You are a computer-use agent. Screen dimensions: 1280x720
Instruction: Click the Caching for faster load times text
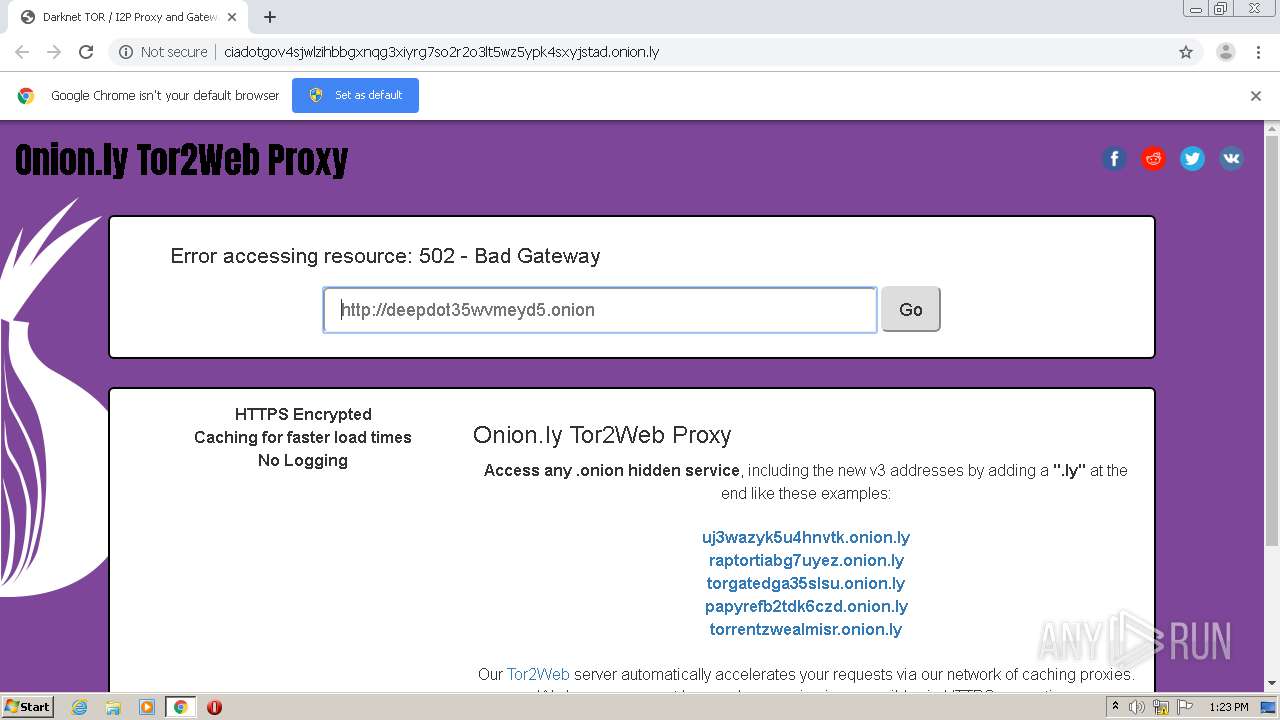[303, 437]
